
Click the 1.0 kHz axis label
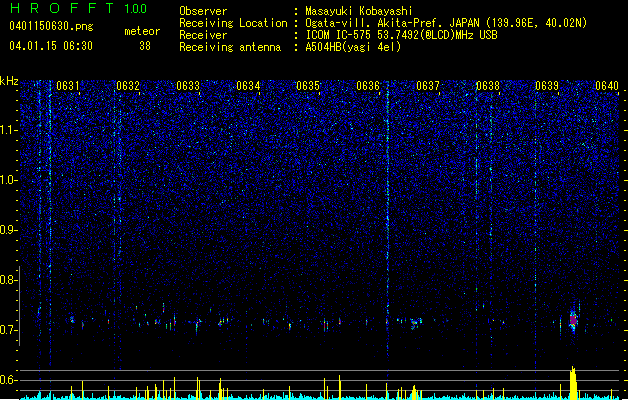coord(9,180)
